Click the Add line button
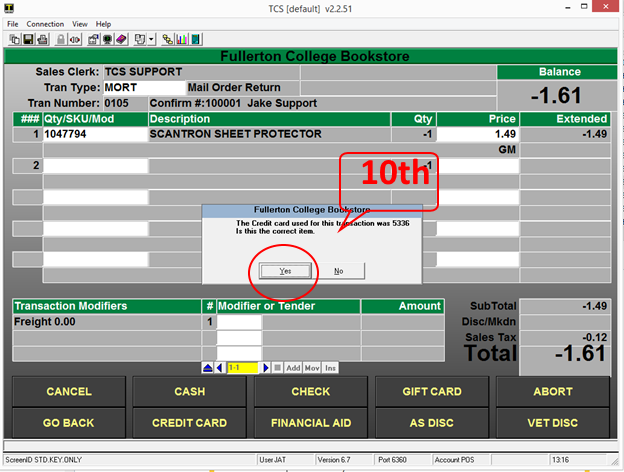This screenshot has height=472, width=624. click(x=293, y=368)
